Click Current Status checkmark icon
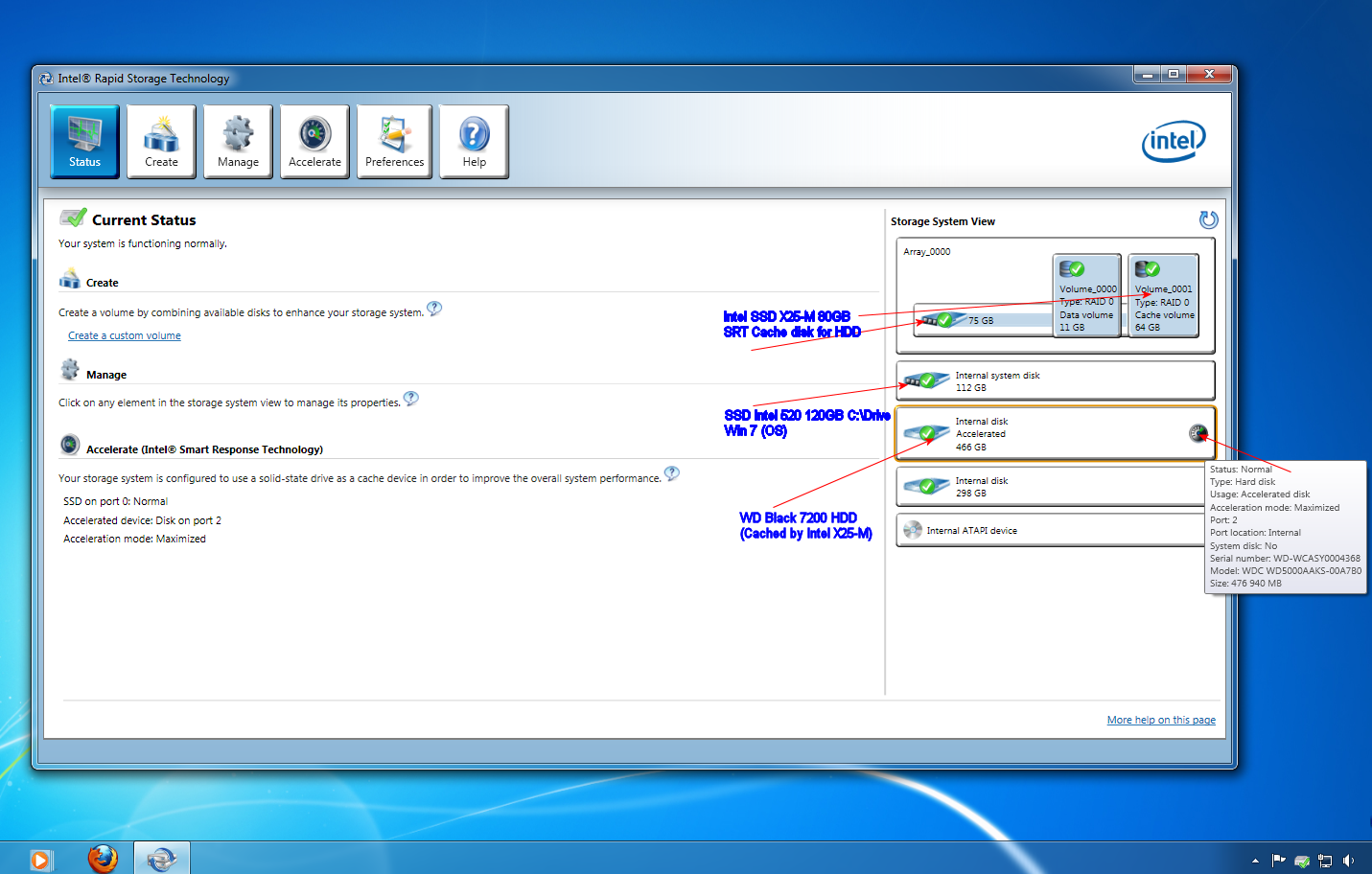The height and width of the screenshot is (874, 1372). tap(73, 218)
